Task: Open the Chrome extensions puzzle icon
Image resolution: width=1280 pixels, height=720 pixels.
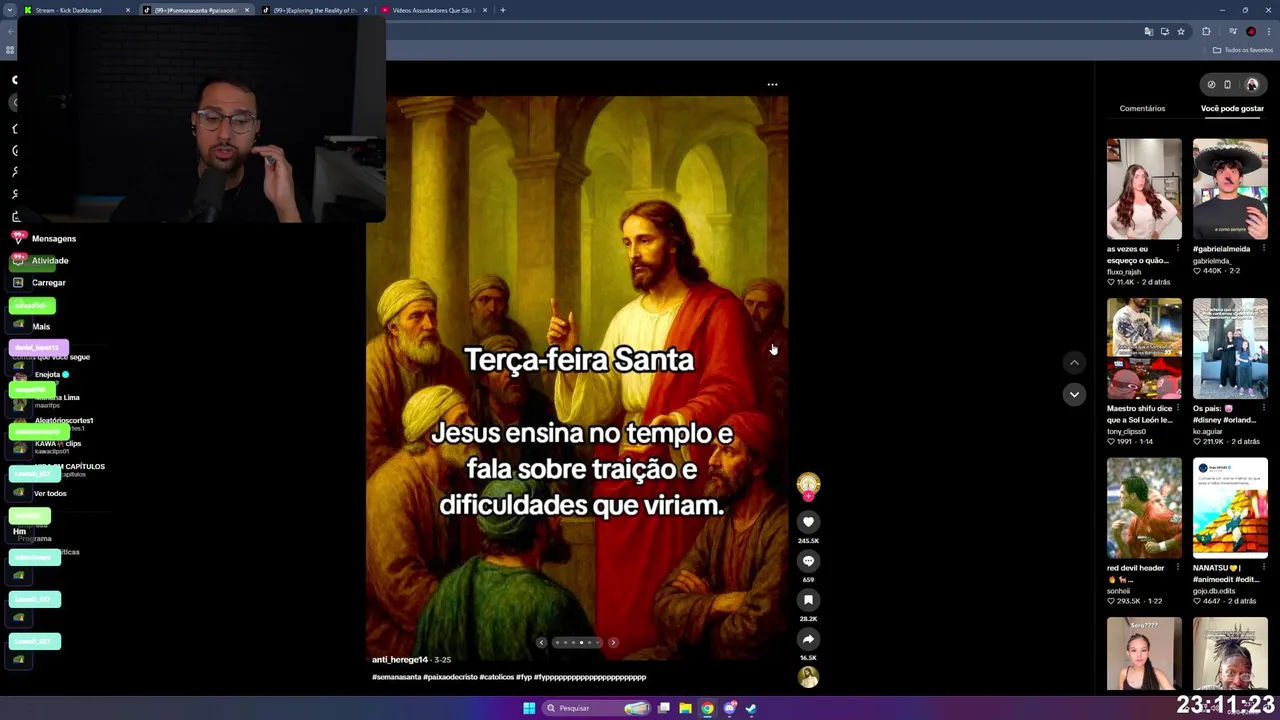Action: point(1207,32)
